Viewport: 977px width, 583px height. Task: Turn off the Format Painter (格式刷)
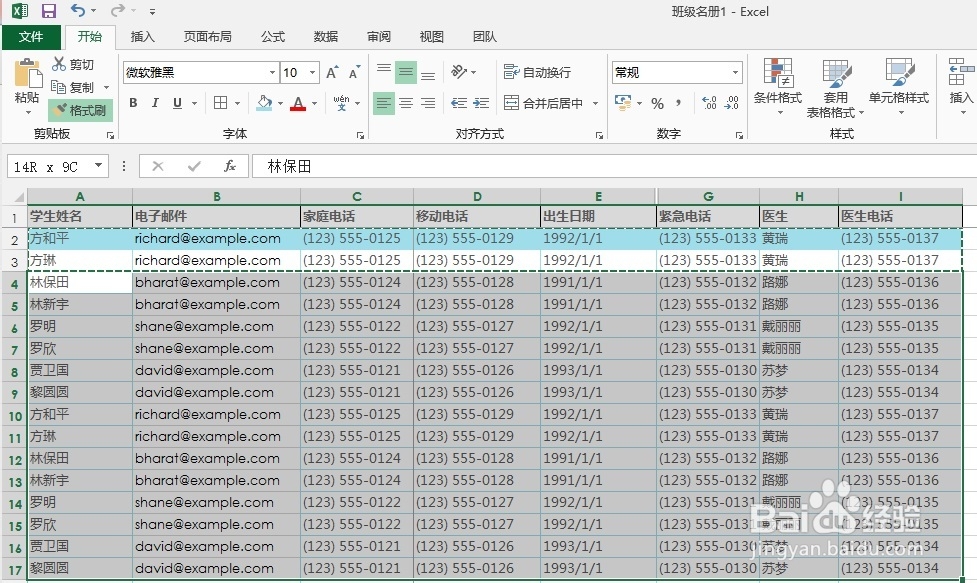click(80, 110)
